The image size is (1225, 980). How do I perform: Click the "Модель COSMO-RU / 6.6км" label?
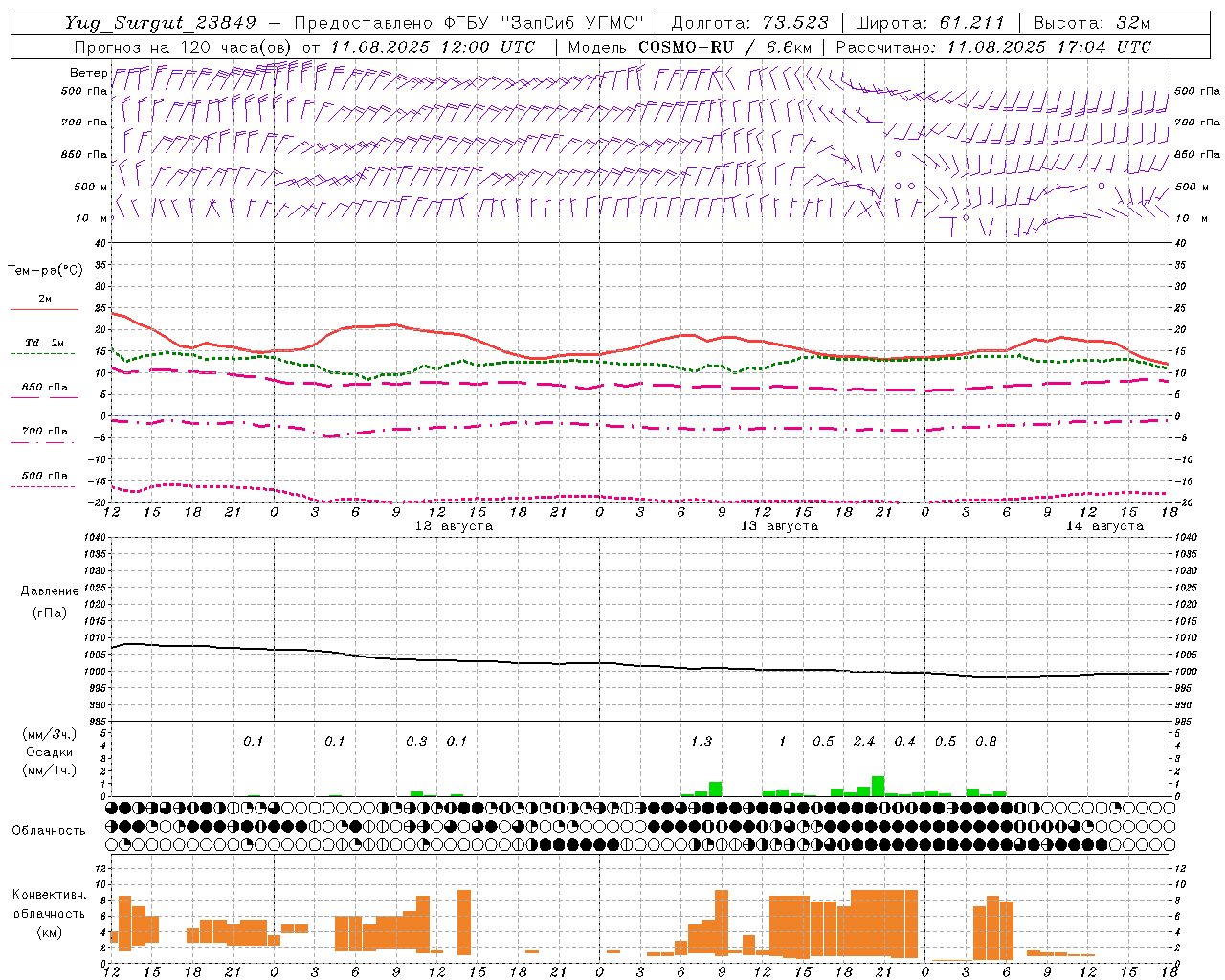[690, 47]
